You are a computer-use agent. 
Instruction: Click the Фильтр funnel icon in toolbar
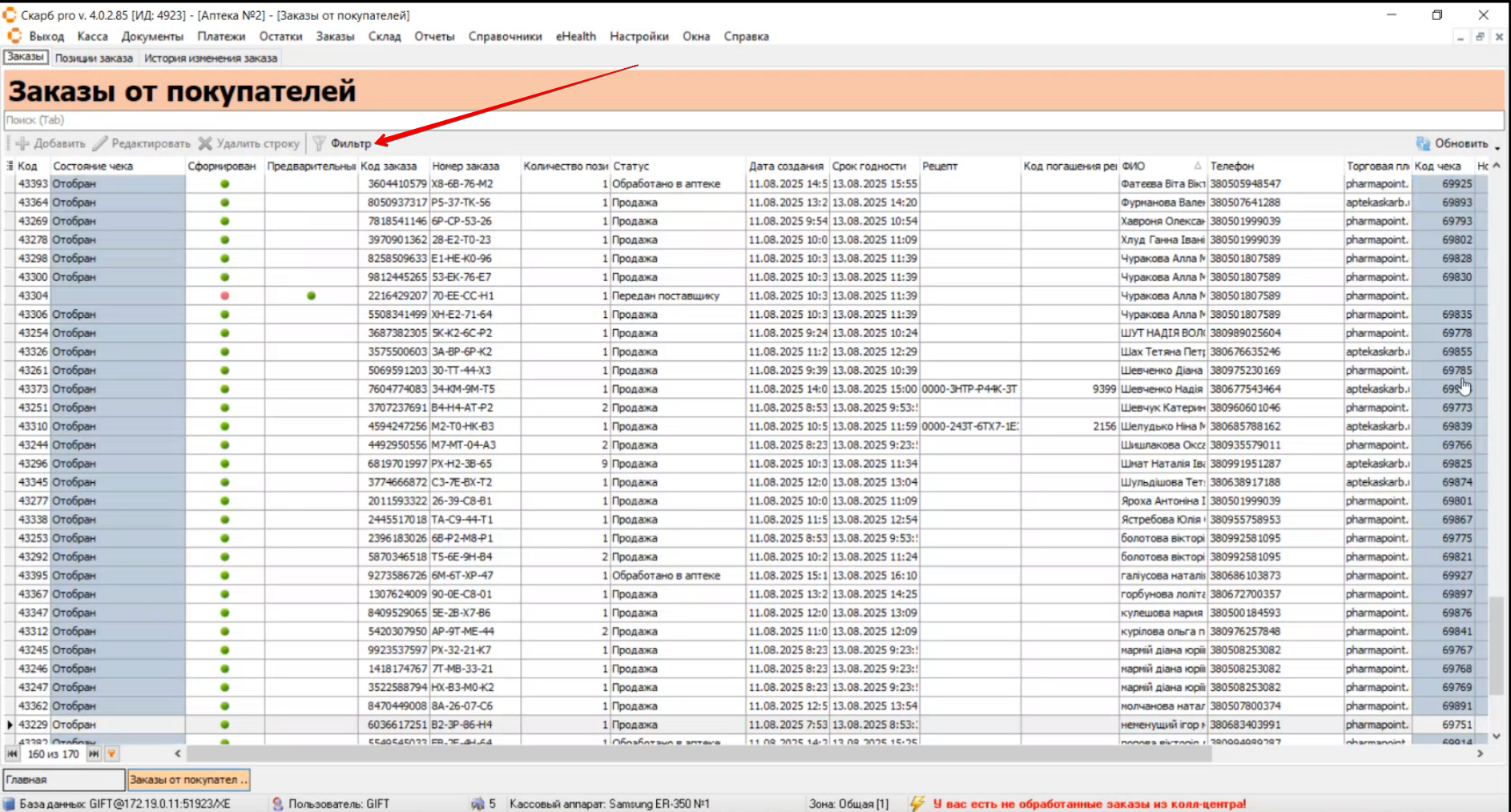point(319,143)
